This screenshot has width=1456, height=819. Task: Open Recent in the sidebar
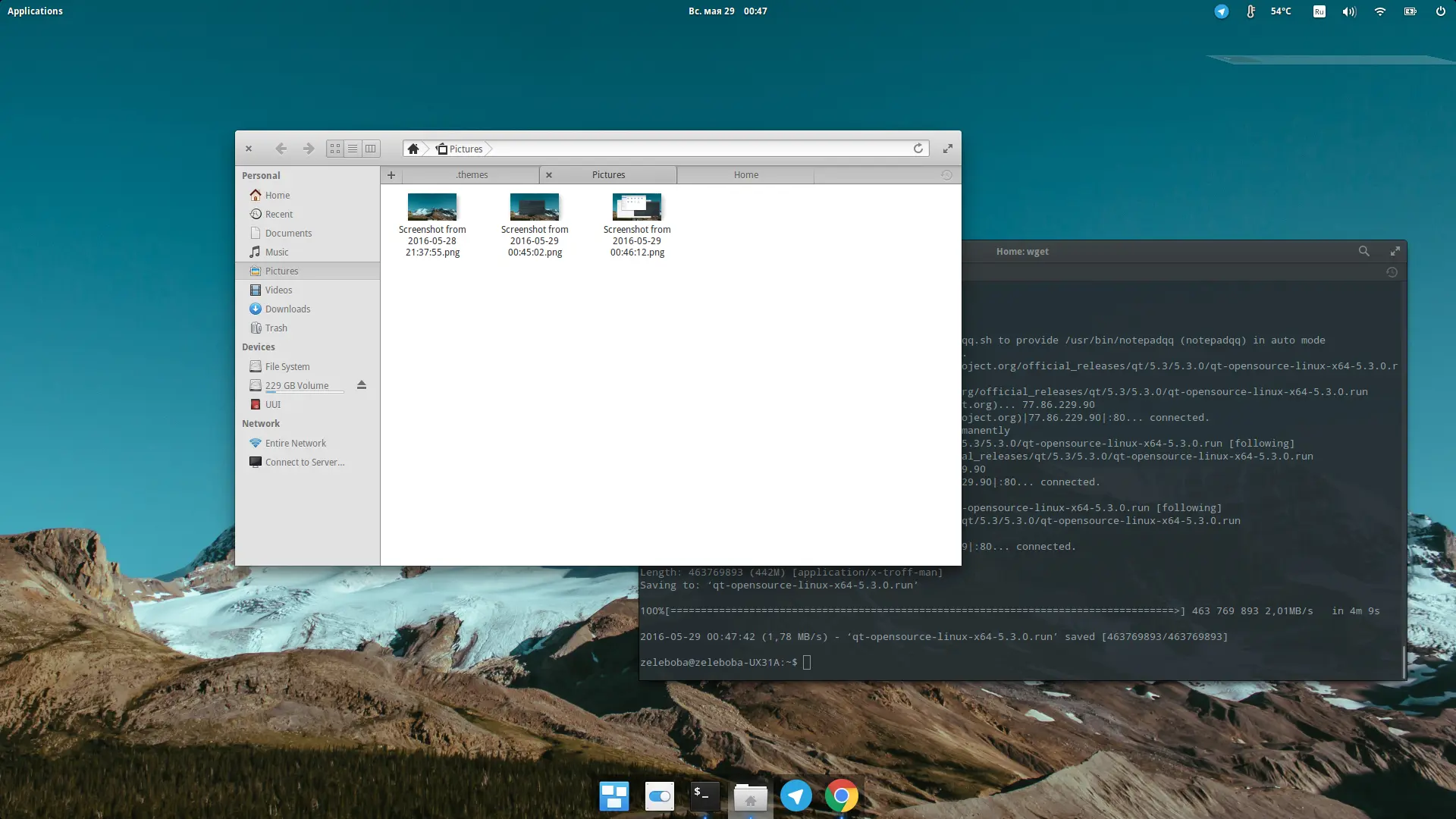[x=307, y=215]
